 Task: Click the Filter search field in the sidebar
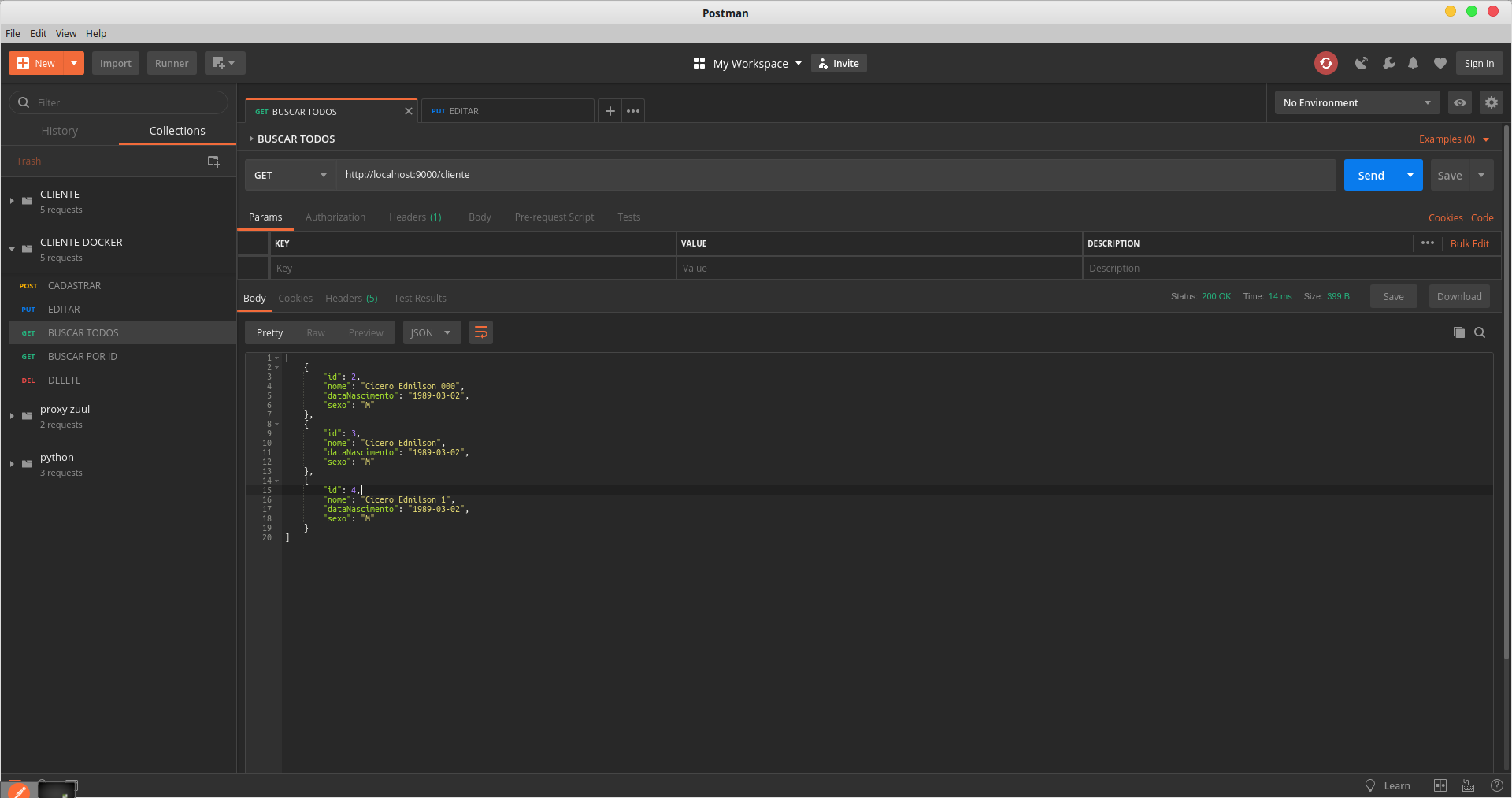coord(118,102)
